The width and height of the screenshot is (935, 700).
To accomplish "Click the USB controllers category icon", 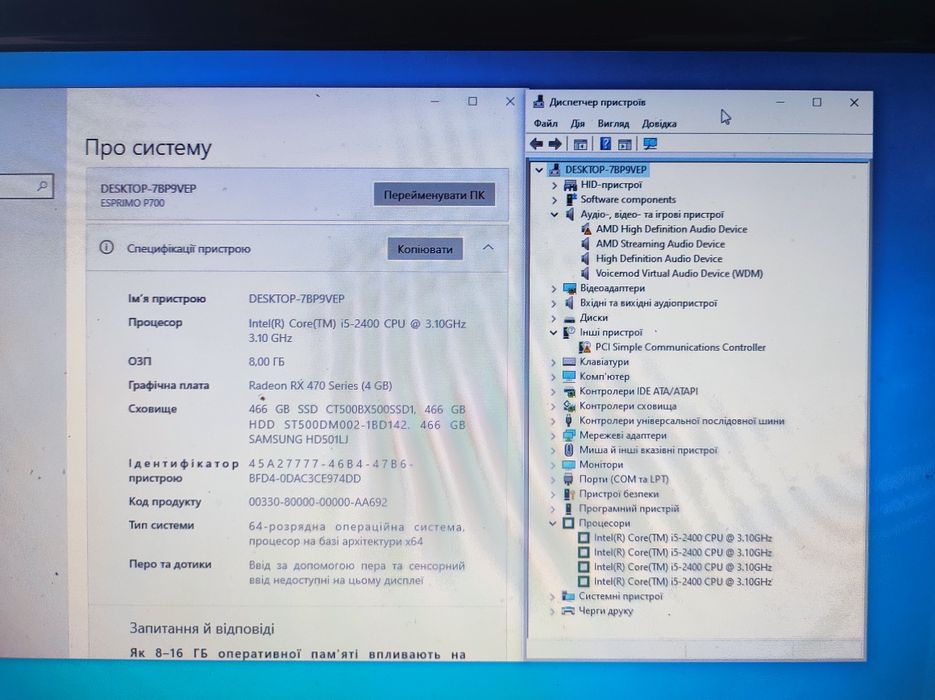I will pos(569,421).
